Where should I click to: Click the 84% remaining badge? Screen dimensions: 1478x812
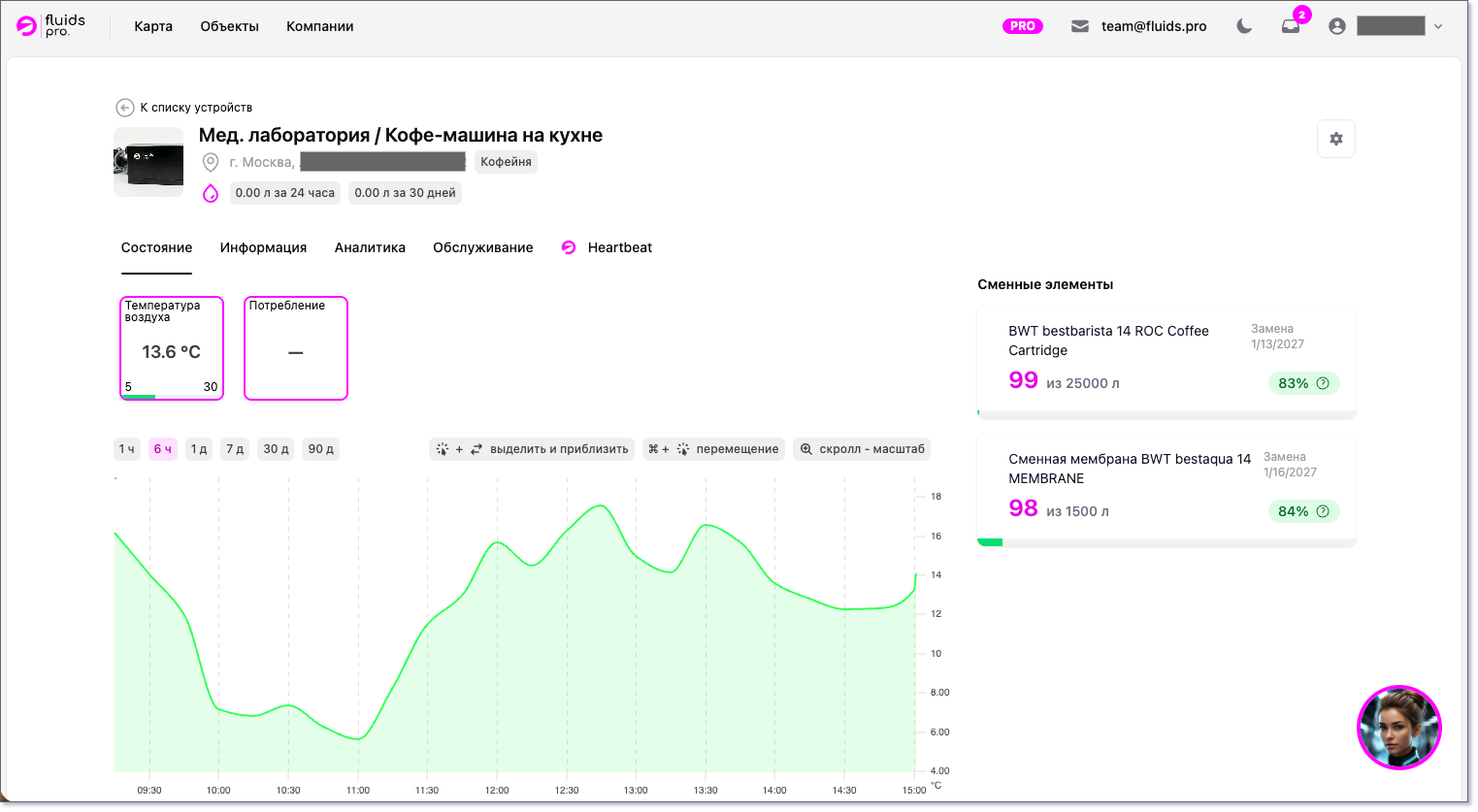point(1303,511)
